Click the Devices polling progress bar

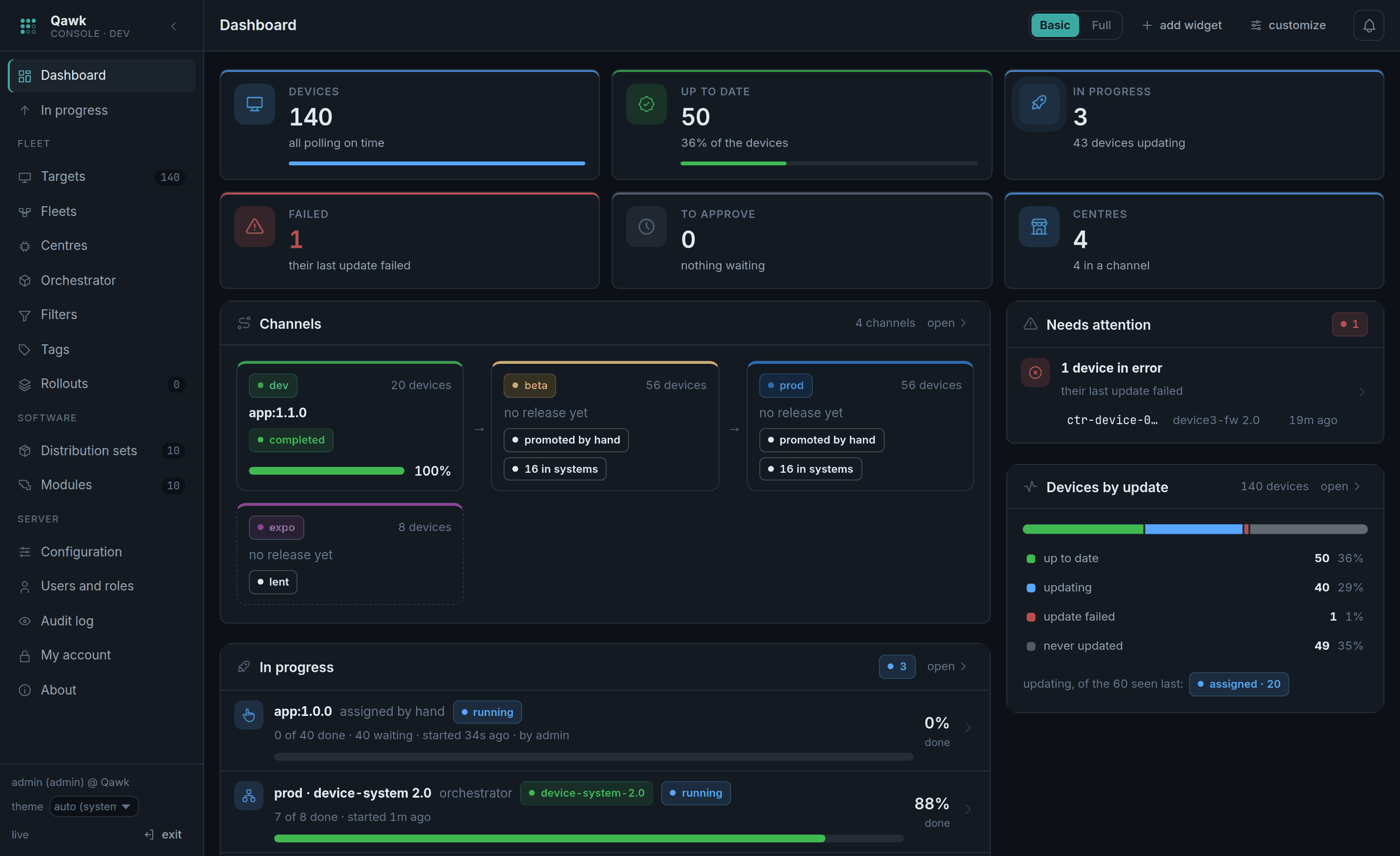[436, 163]
